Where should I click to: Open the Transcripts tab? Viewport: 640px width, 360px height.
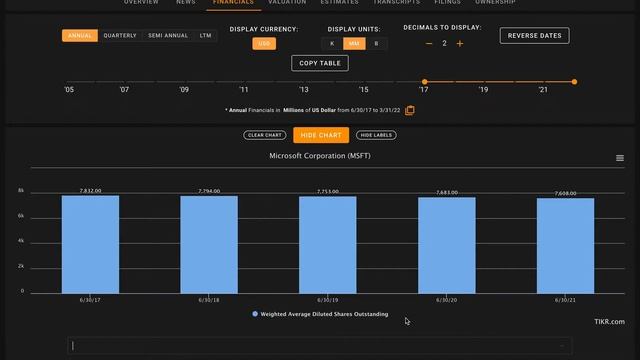click(x=396, y=2)
